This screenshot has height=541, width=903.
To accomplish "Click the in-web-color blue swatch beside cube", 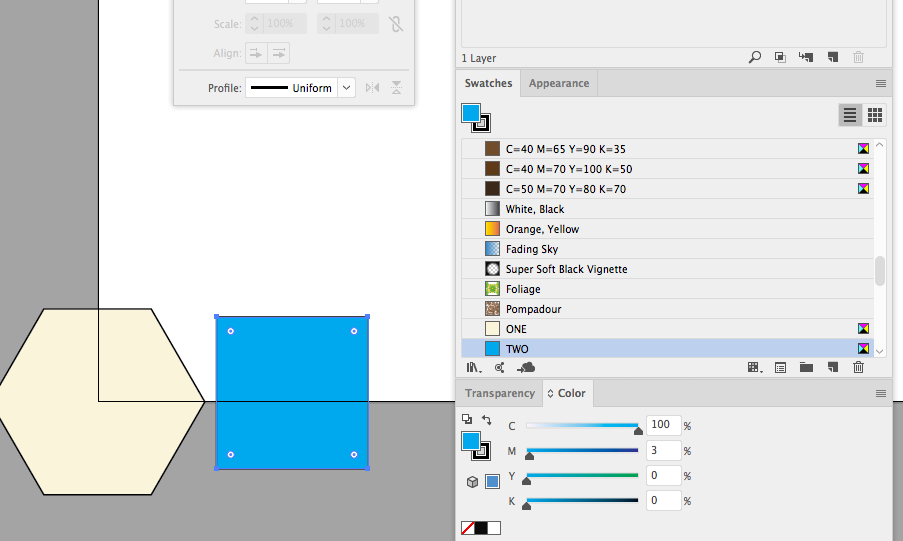I will (492, 482).
